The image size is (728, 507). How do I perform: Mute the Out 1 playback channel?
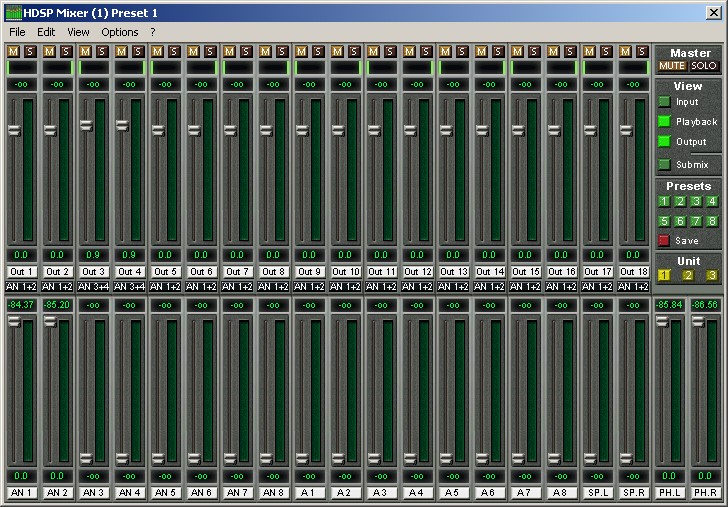14,51
